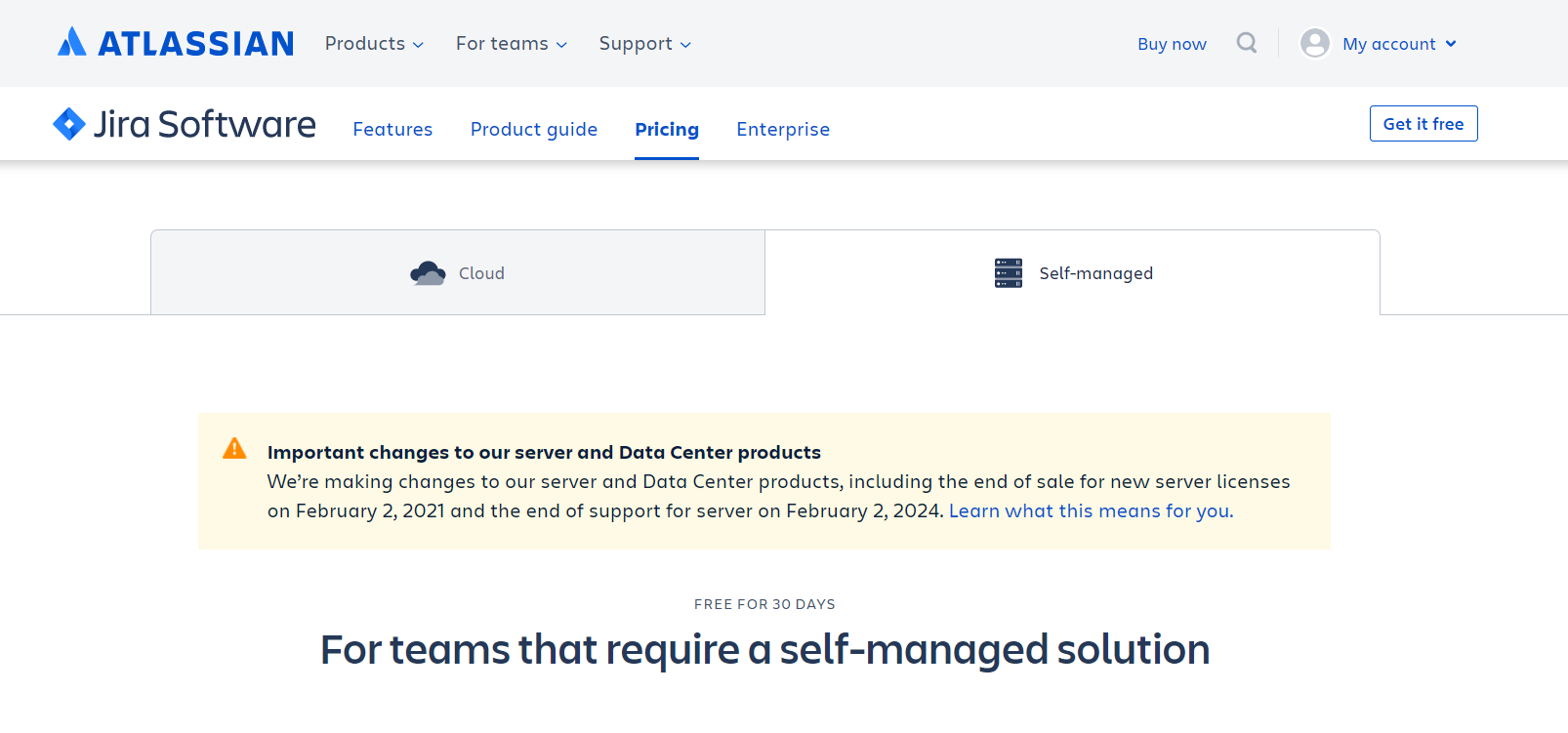Open the Product guide page

533,129
